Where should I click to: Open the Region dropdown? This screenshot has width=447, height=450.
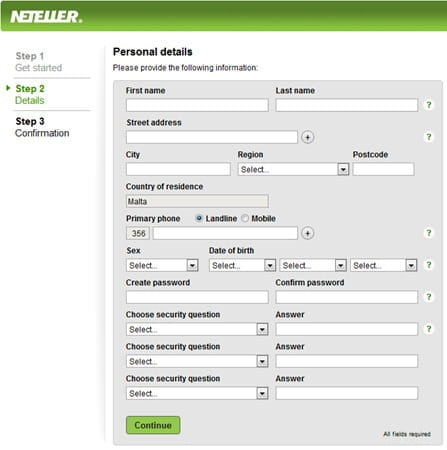click(x=293, y=169)
